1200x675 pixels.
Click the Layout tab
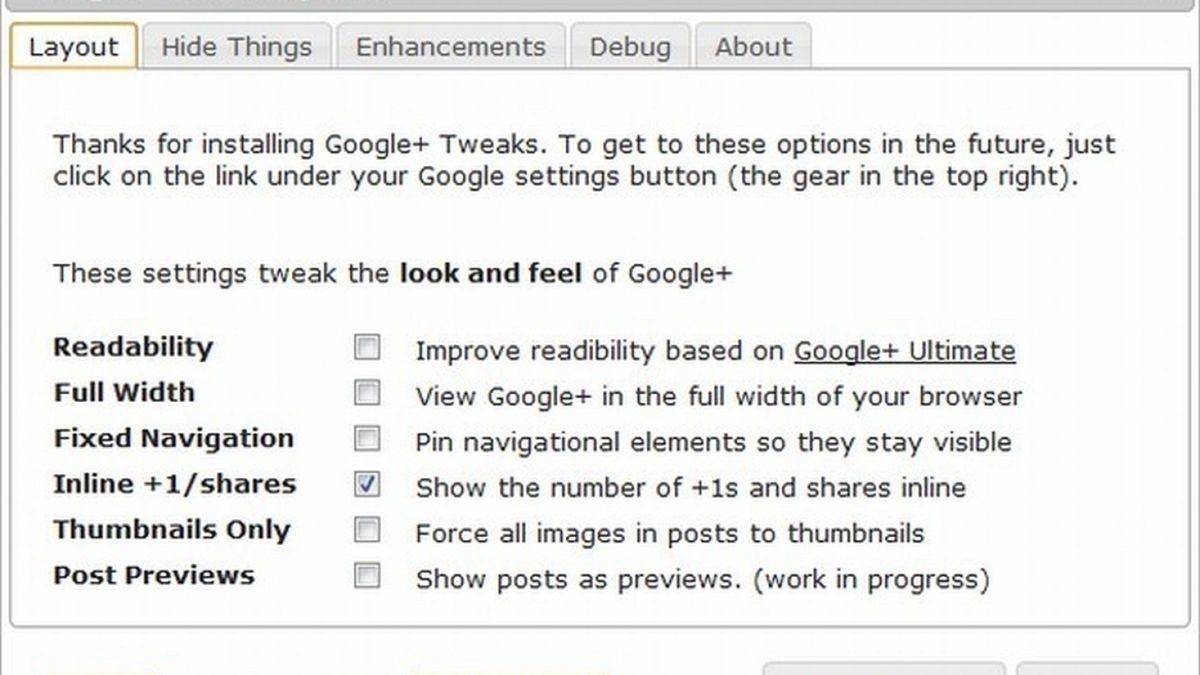pos(74,47)
